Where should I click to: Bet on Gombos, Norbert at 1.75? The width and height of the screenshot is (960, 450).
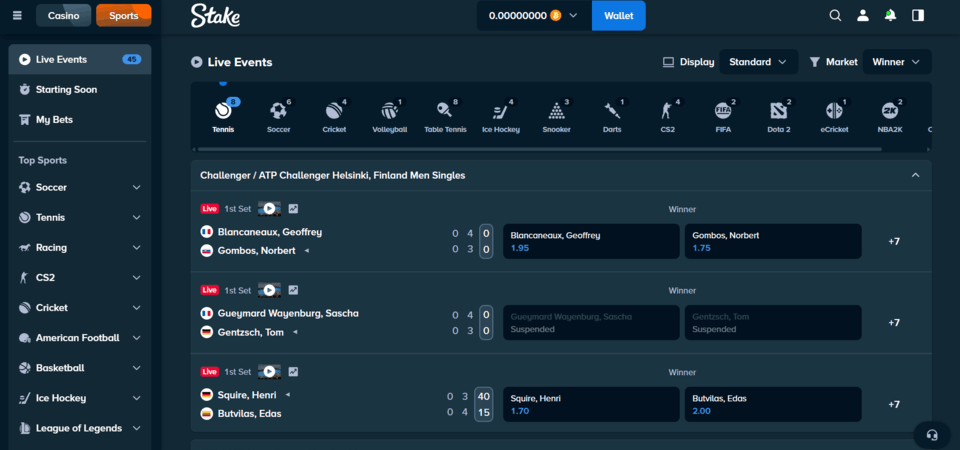(x=772, y=241)
